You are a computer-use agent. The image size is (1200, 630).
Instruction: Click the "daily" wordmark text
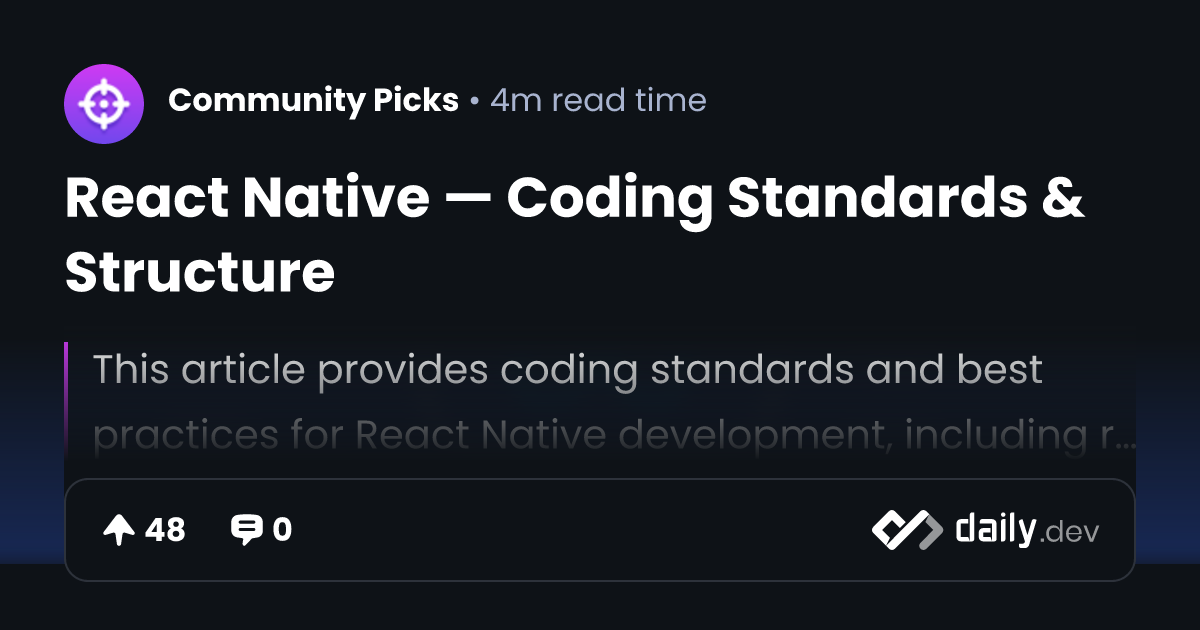point(994,529)
